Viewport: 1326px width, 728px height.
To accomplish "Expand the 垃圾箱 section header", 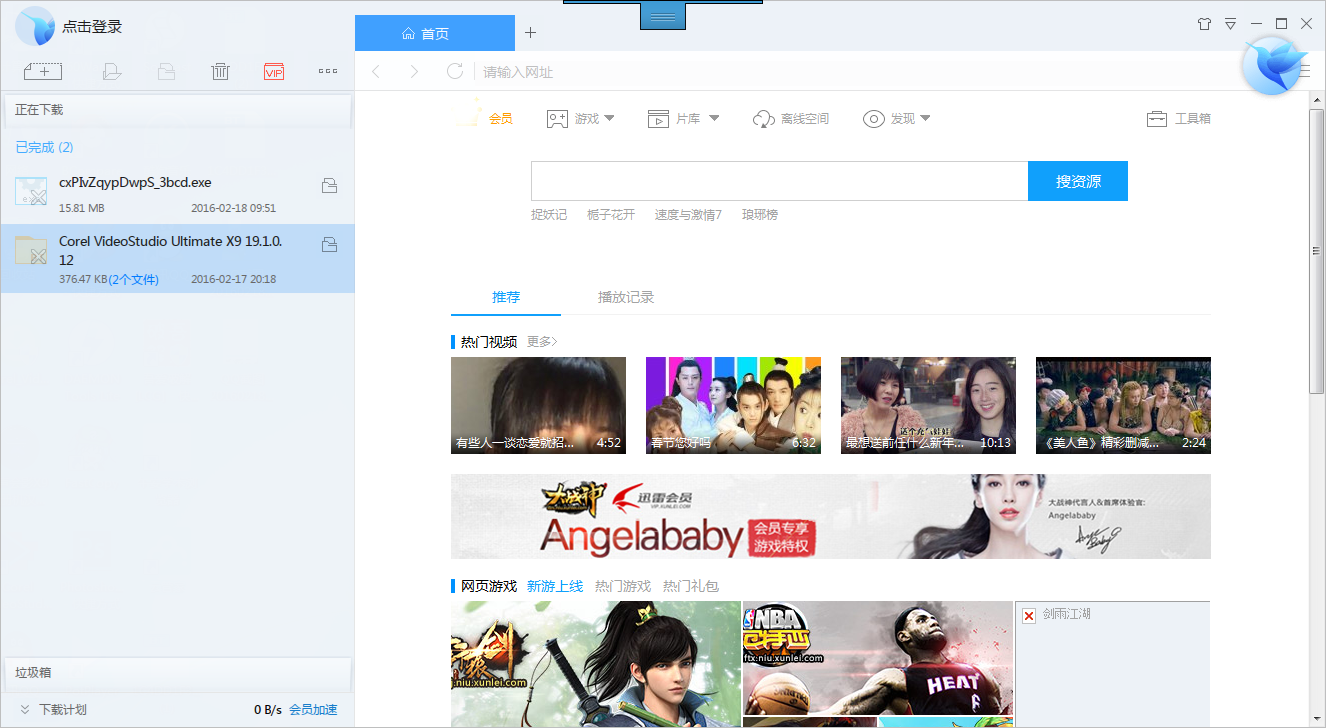I will coord(177,673).
